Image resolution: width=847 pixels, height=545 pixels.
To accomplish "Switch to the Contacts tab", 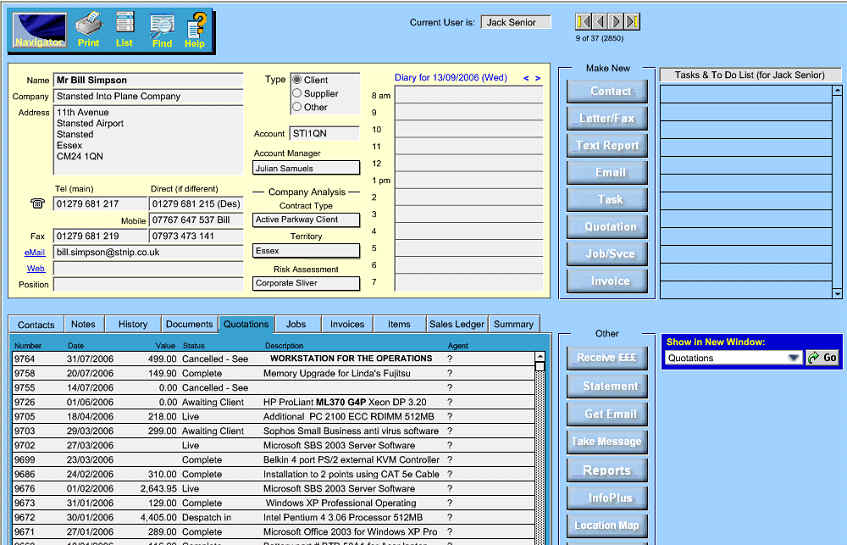I will [36, 324].
